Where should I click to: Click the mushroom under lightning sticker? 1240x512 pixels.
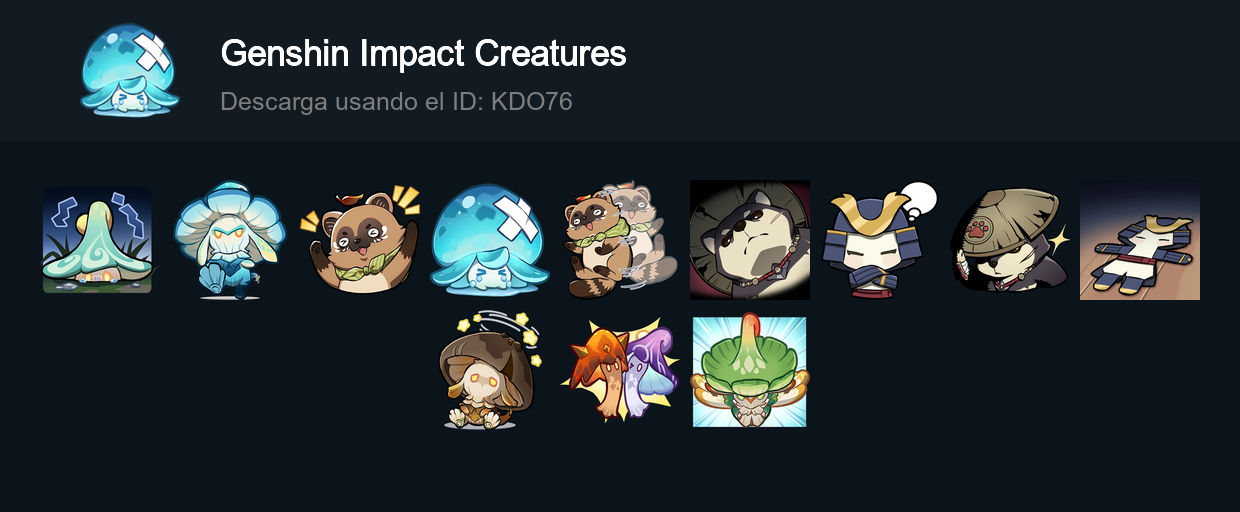click(97, 240)
